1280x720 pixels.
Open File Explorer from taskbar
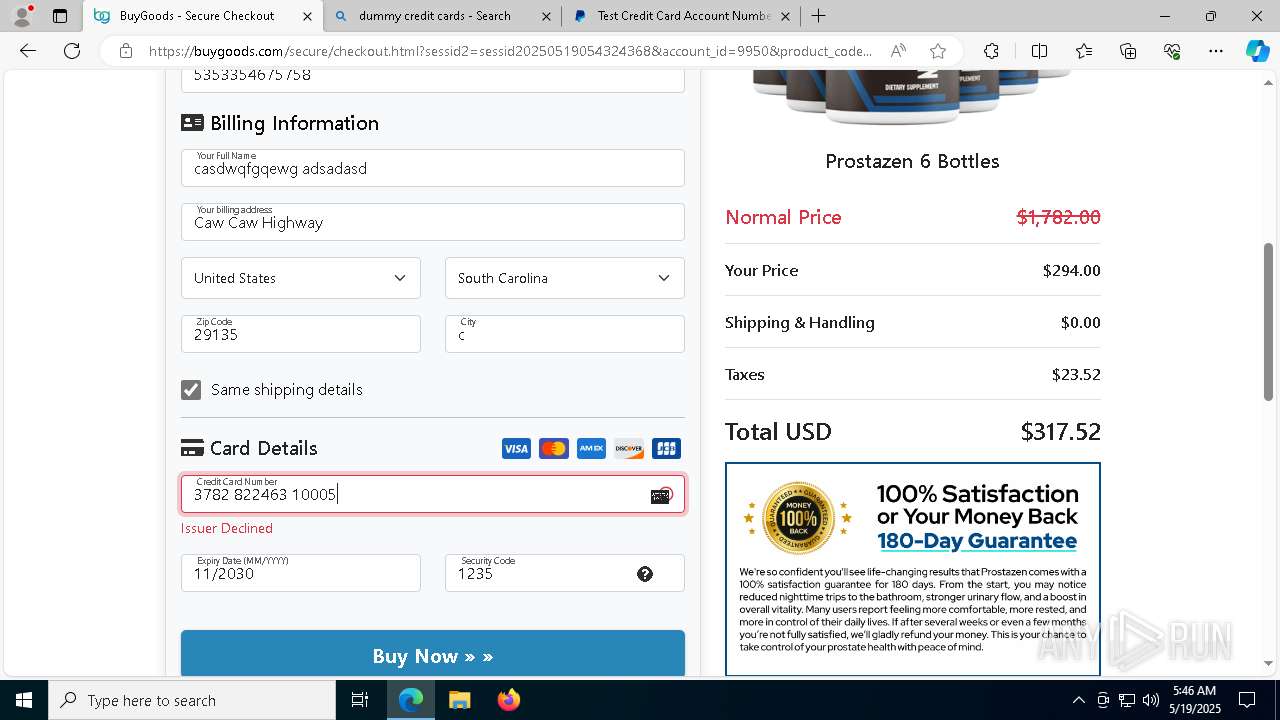[459, 700]
